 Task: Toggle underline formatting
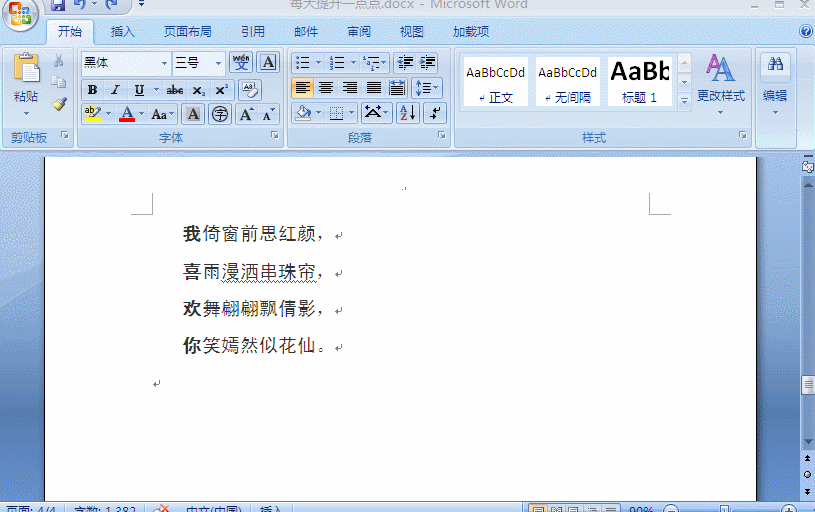[139, 90]
